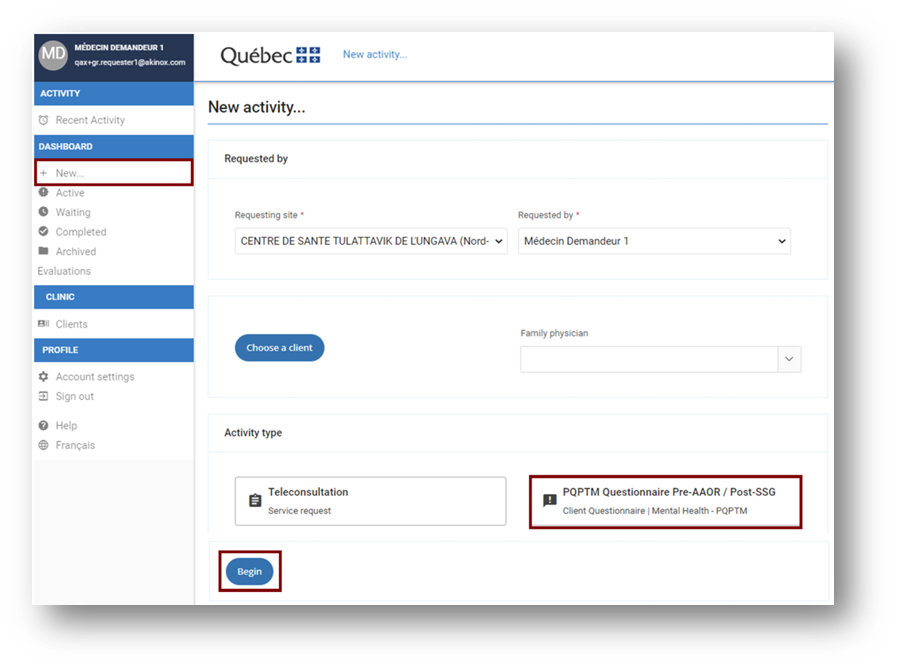899x670 pixels.
Task: Select New... in the Dashboard menu
Action: coord(114,173)
